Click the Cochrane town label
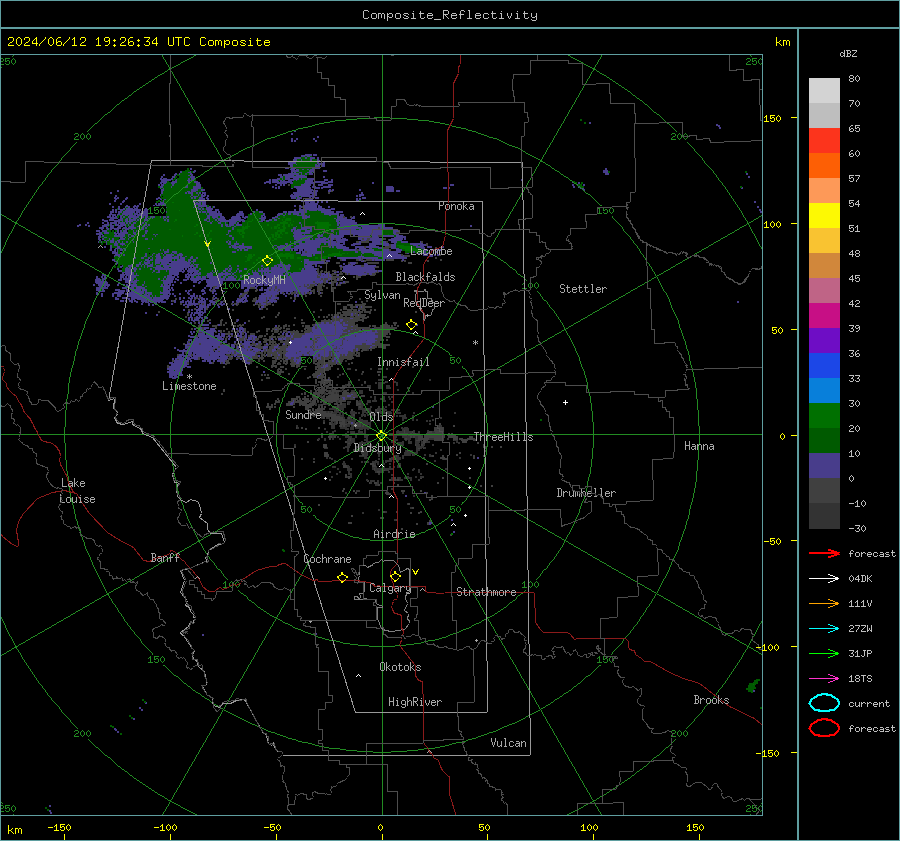900x841 pixels. point(327,559)
